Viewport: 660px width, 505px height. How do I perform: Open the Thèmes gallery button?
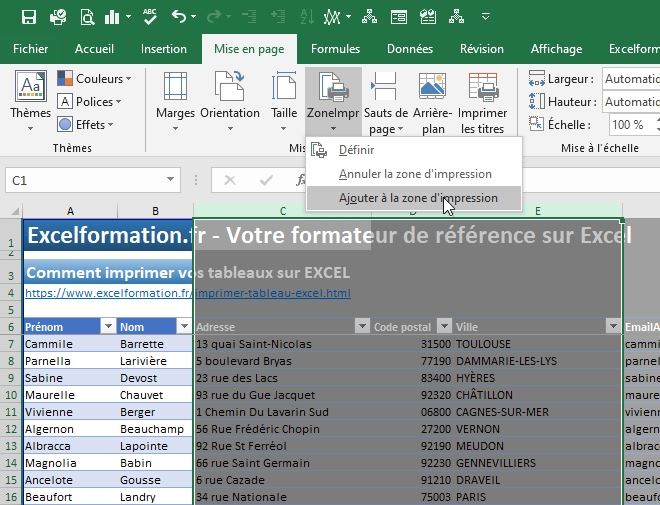(30, 102)
